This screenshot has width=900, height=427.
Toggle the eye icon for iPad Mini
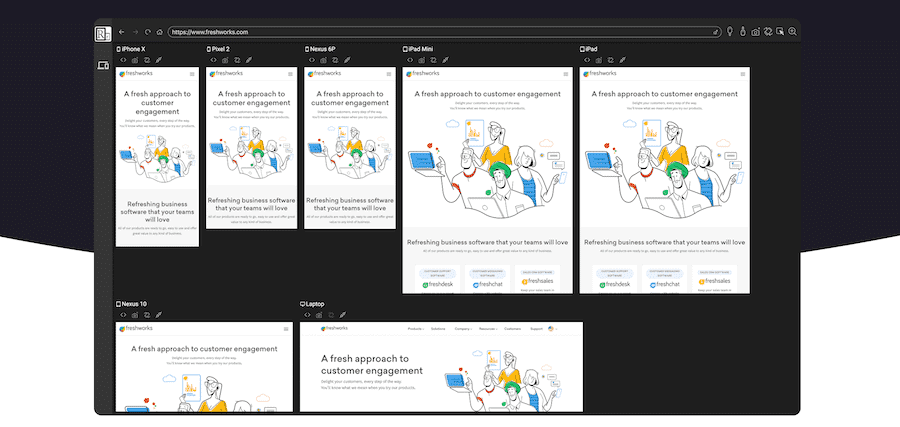pyautogui.click(x=410, y=60)
